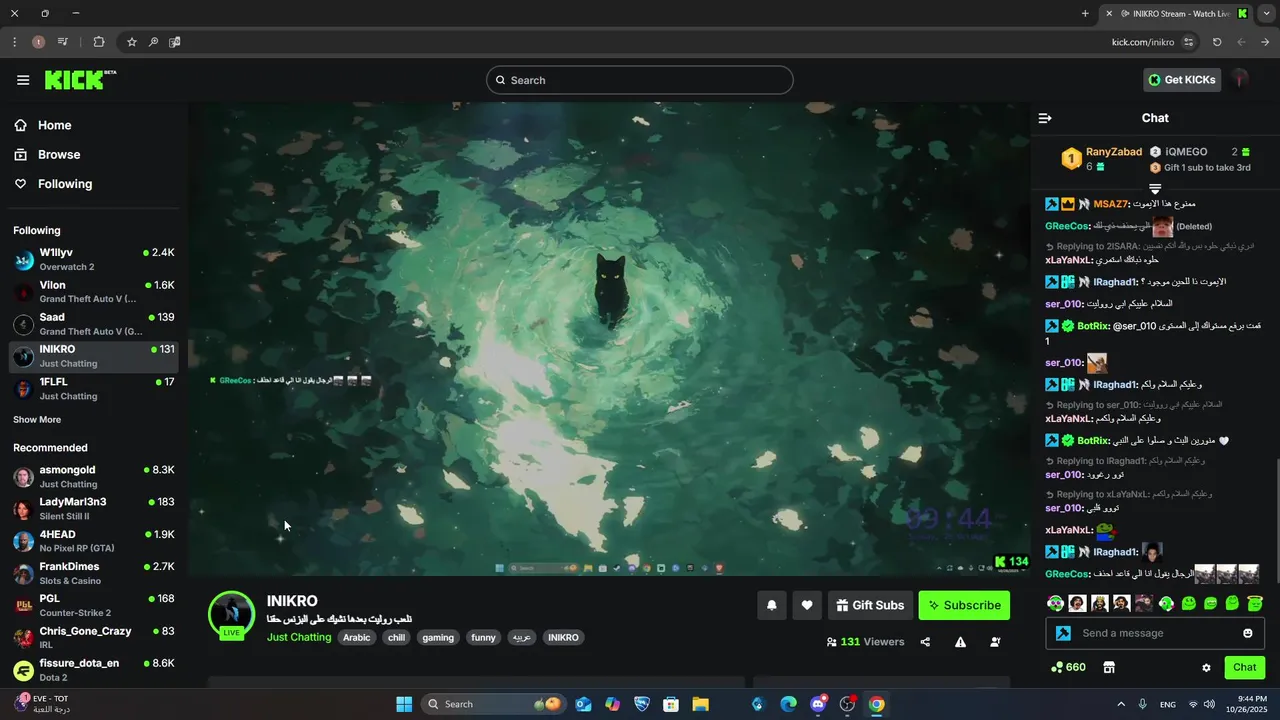The image size is (1280, 720).
Task: Open the translate page icon
Action: click(x=175, y=42)
